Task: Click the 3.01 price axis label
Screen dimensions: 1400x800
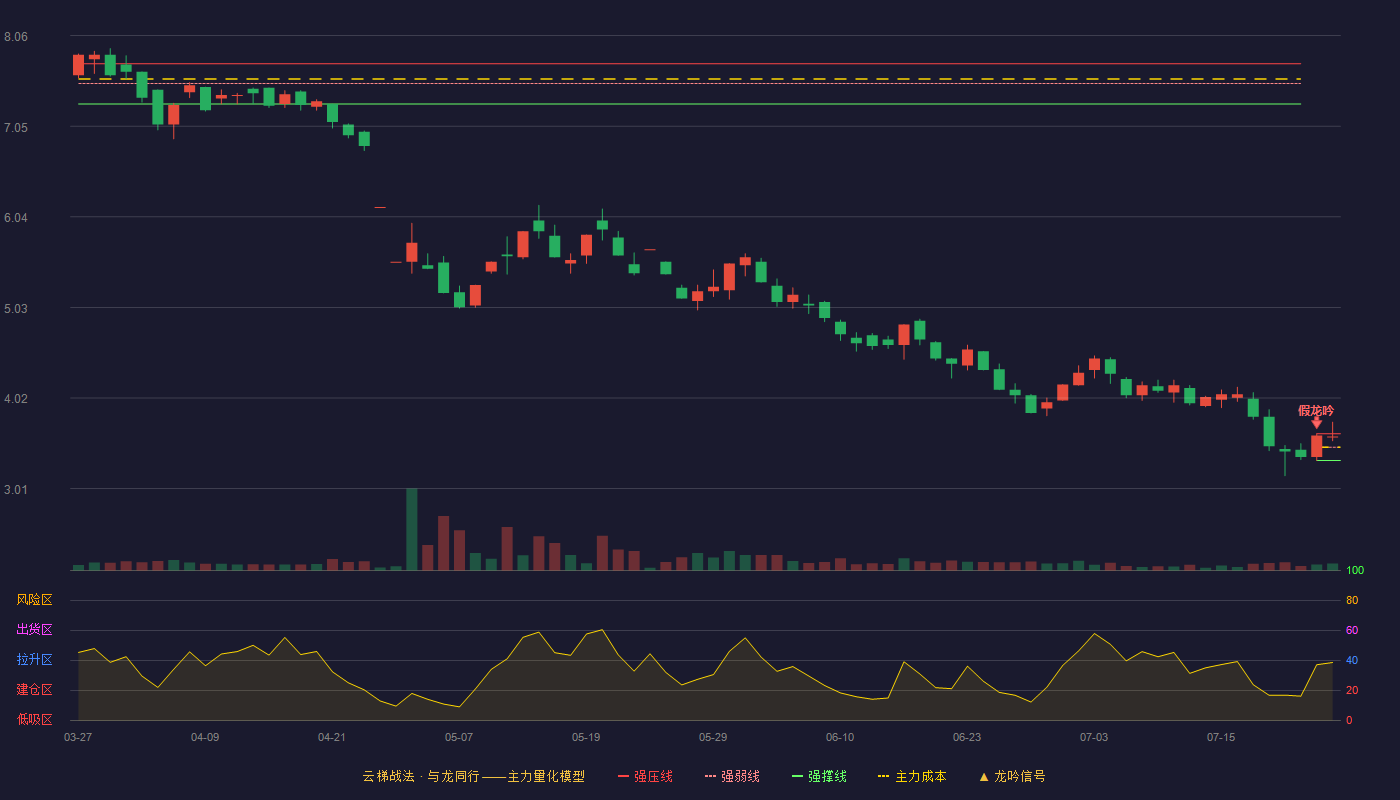Action: [x=16, y=490]
